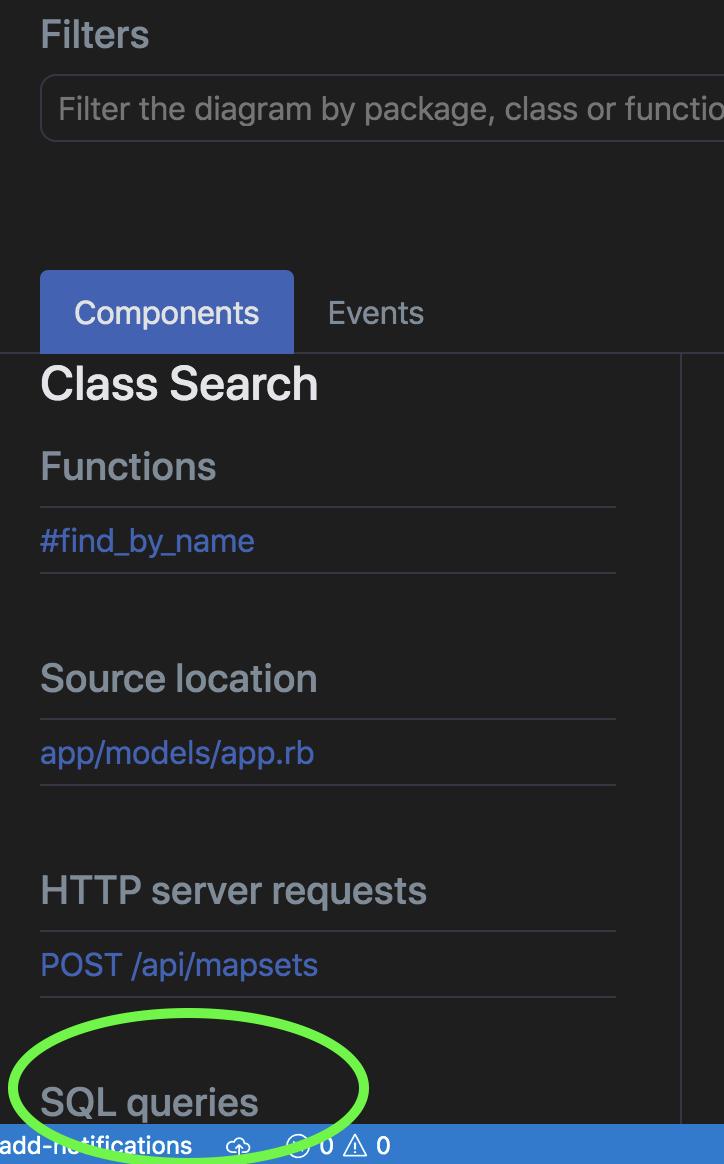Click the filter diagram input field
The height and width of the screenshot is (1164, 724).
click(380, 108)
